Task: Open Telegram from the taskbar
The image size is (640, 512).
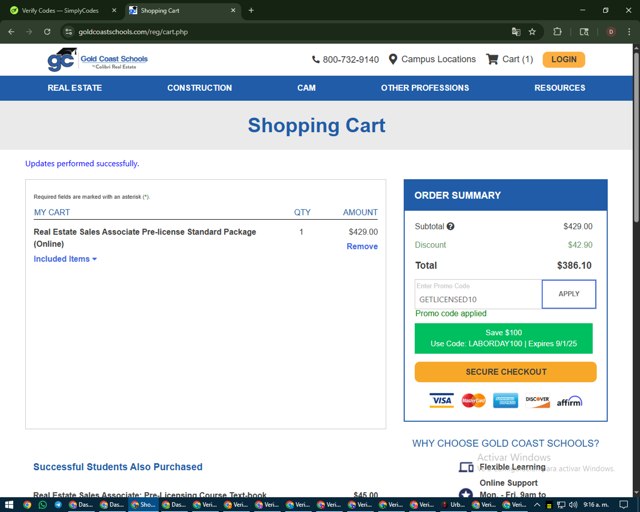Action: pos(58,505)
